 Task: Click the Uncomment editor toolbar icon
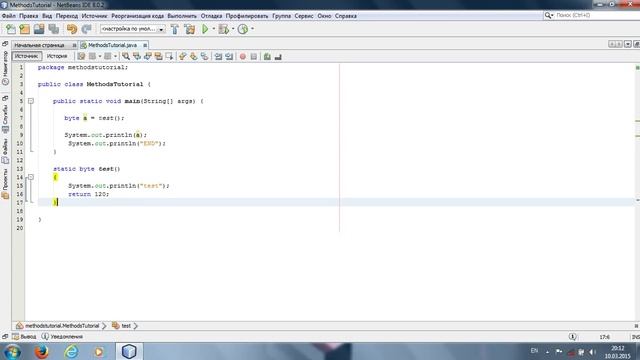278,56
